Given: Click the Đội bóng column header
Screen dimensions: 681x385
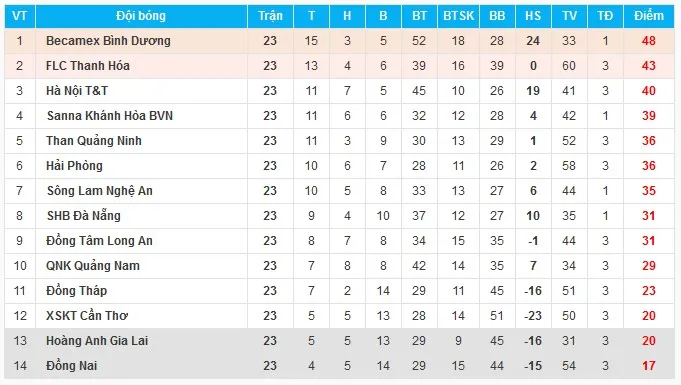Looking at the screenshot, I should pyautogui.click(x=141, y=16).
